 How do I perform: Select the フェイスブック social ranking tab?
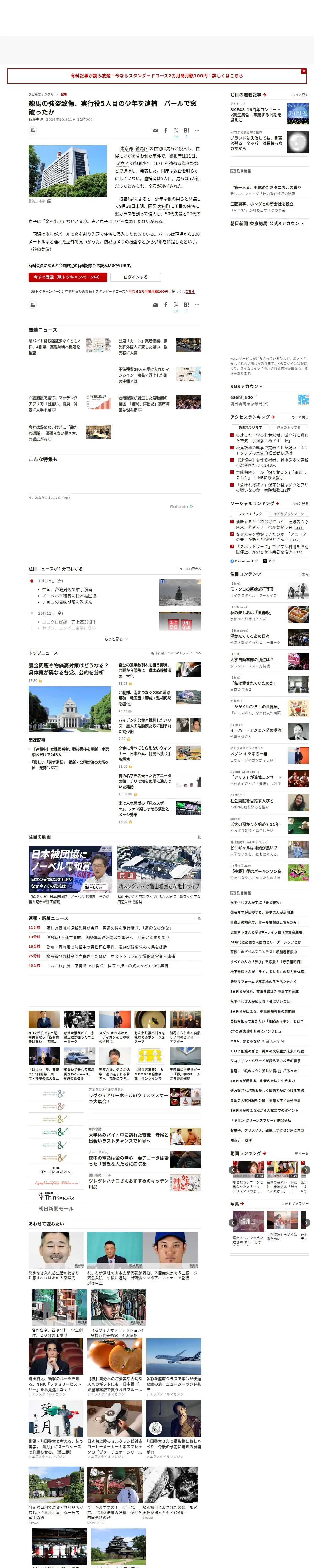pyautogui.click(x=250, y=514)
